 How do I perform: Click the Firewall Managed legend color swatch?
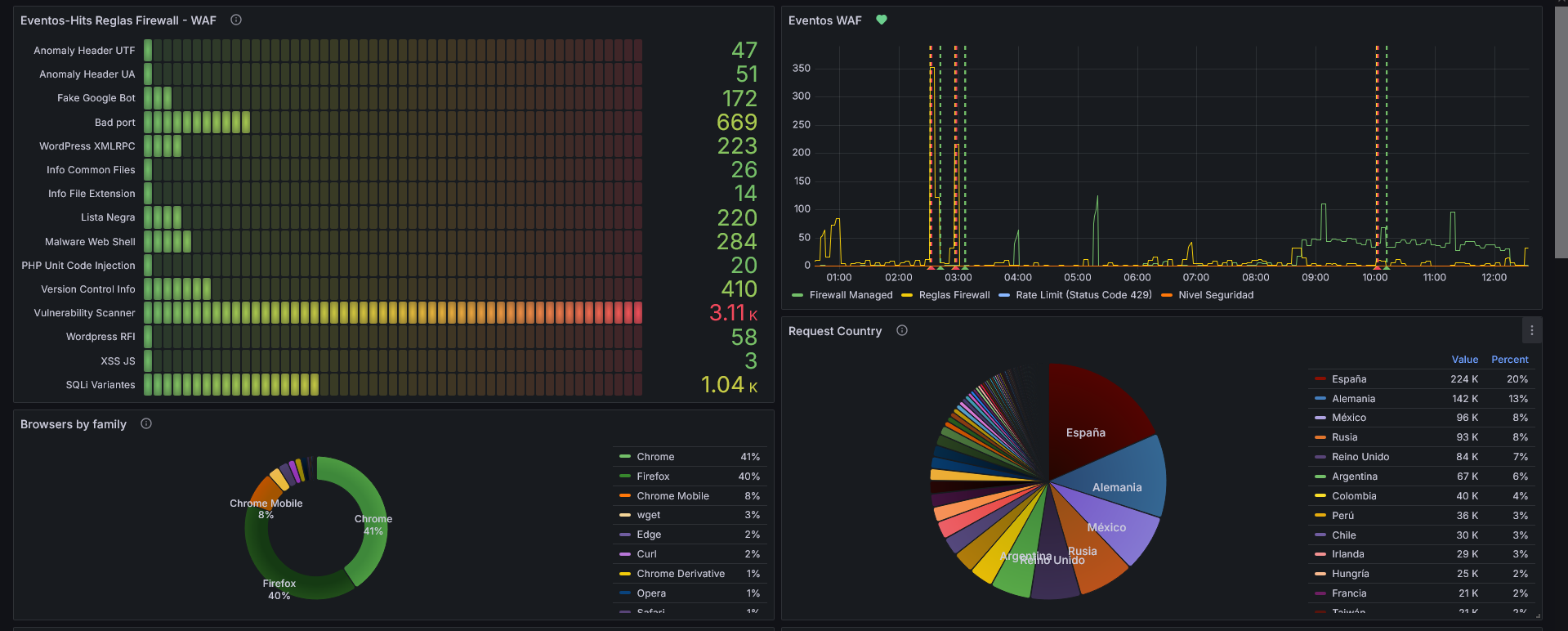(797, 295)
